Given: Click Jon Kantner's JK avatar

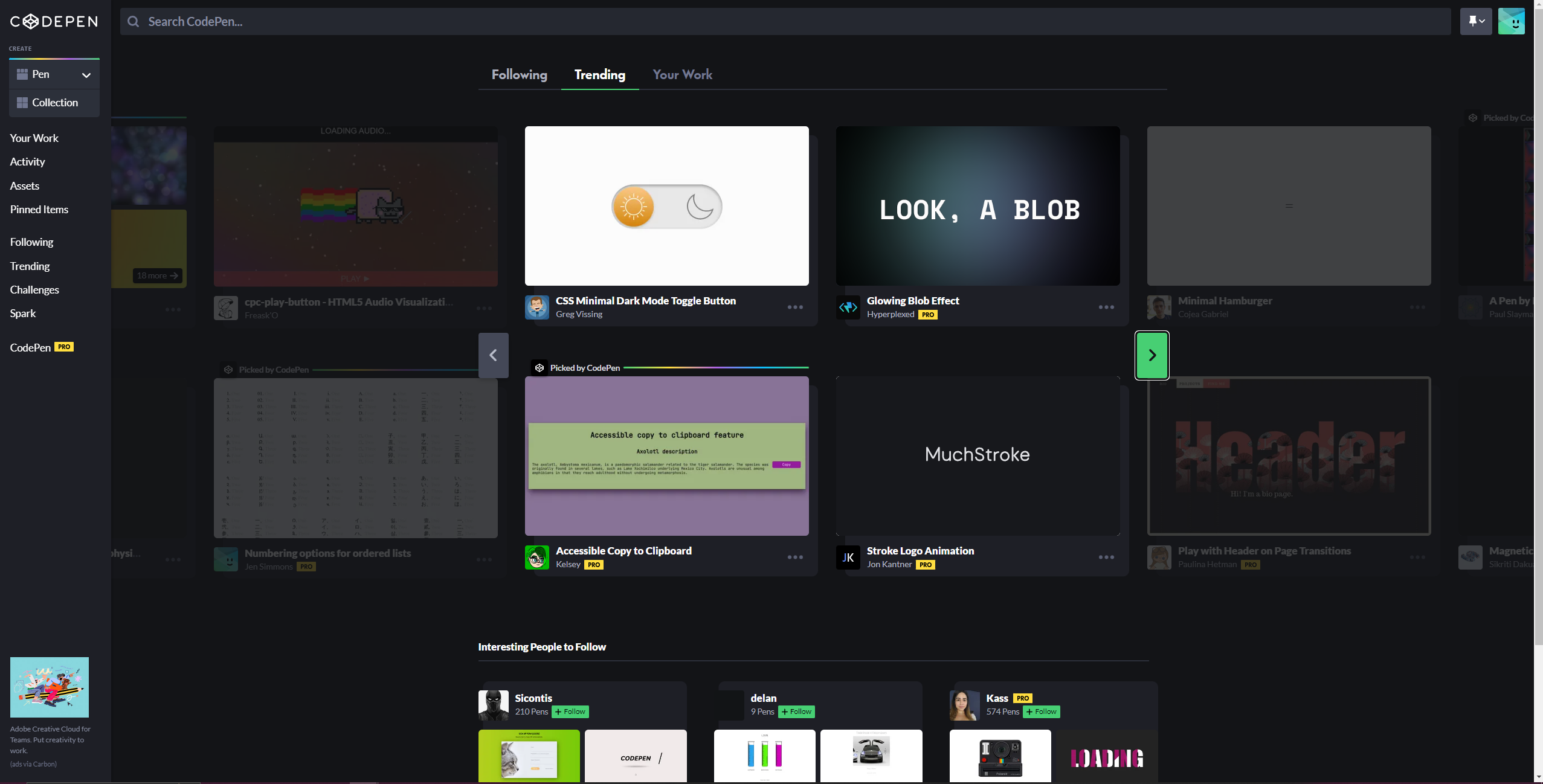Looking at the screenshot, I should (848, 557).
